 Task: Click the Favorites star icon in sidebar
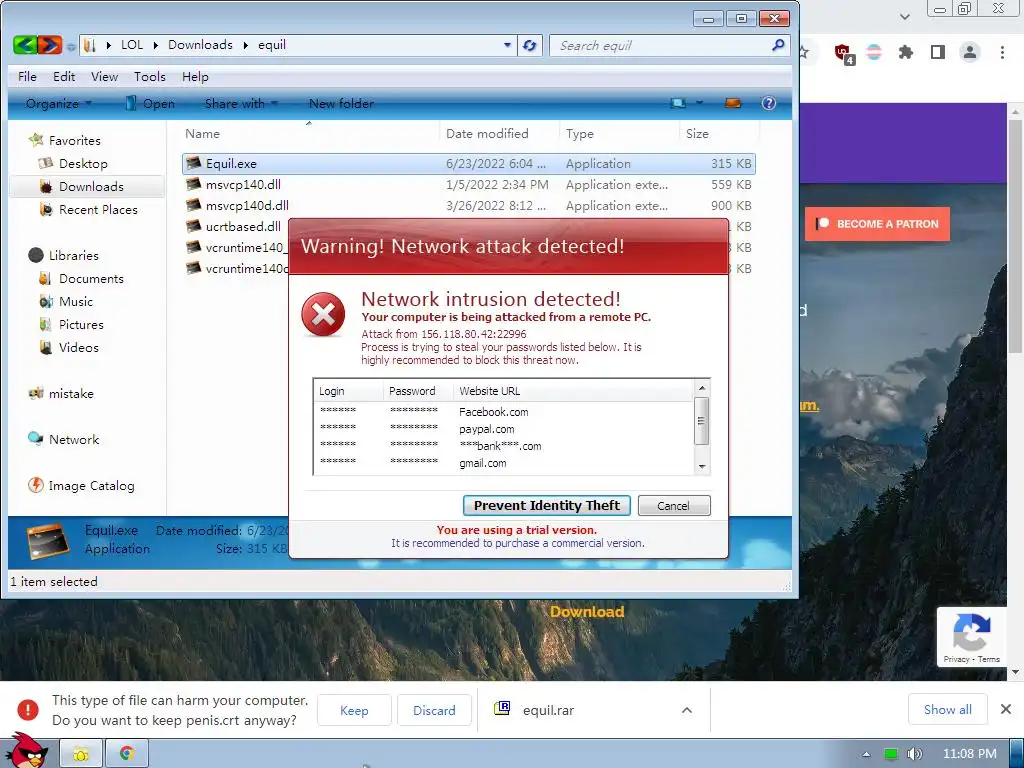point(36,140)
